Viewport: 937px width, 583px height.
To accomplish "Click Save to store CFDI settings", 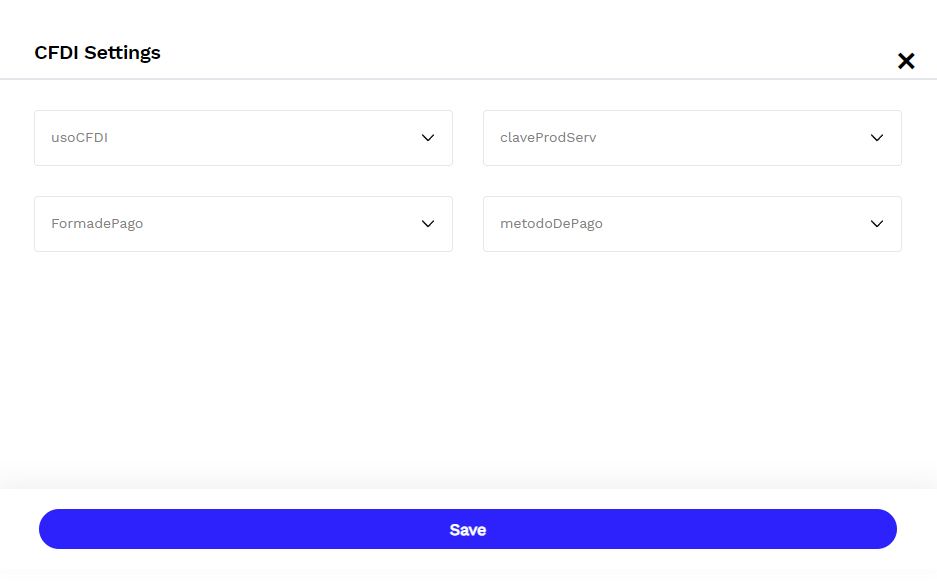I will click(x=467, y=529).
